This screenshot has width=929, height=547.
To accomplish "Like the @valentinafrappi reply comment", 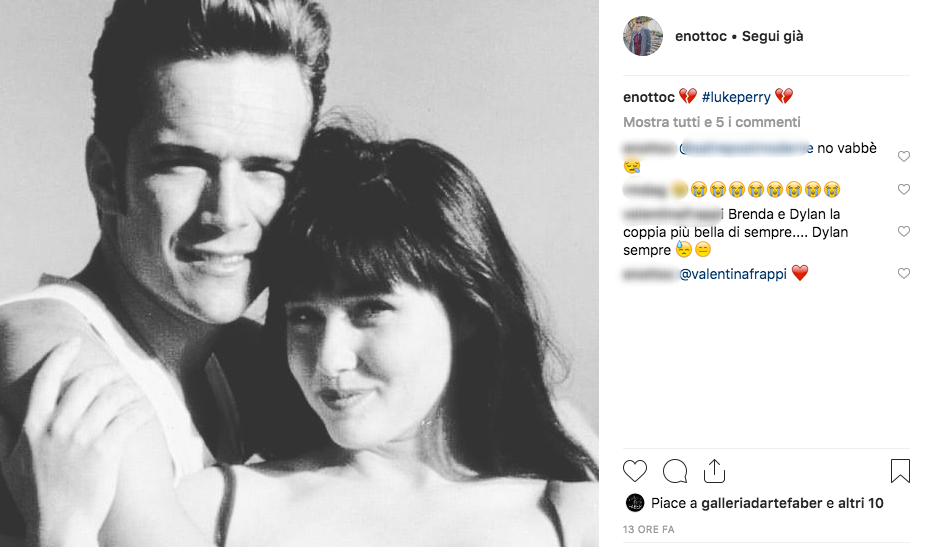I will click(904, 273).
